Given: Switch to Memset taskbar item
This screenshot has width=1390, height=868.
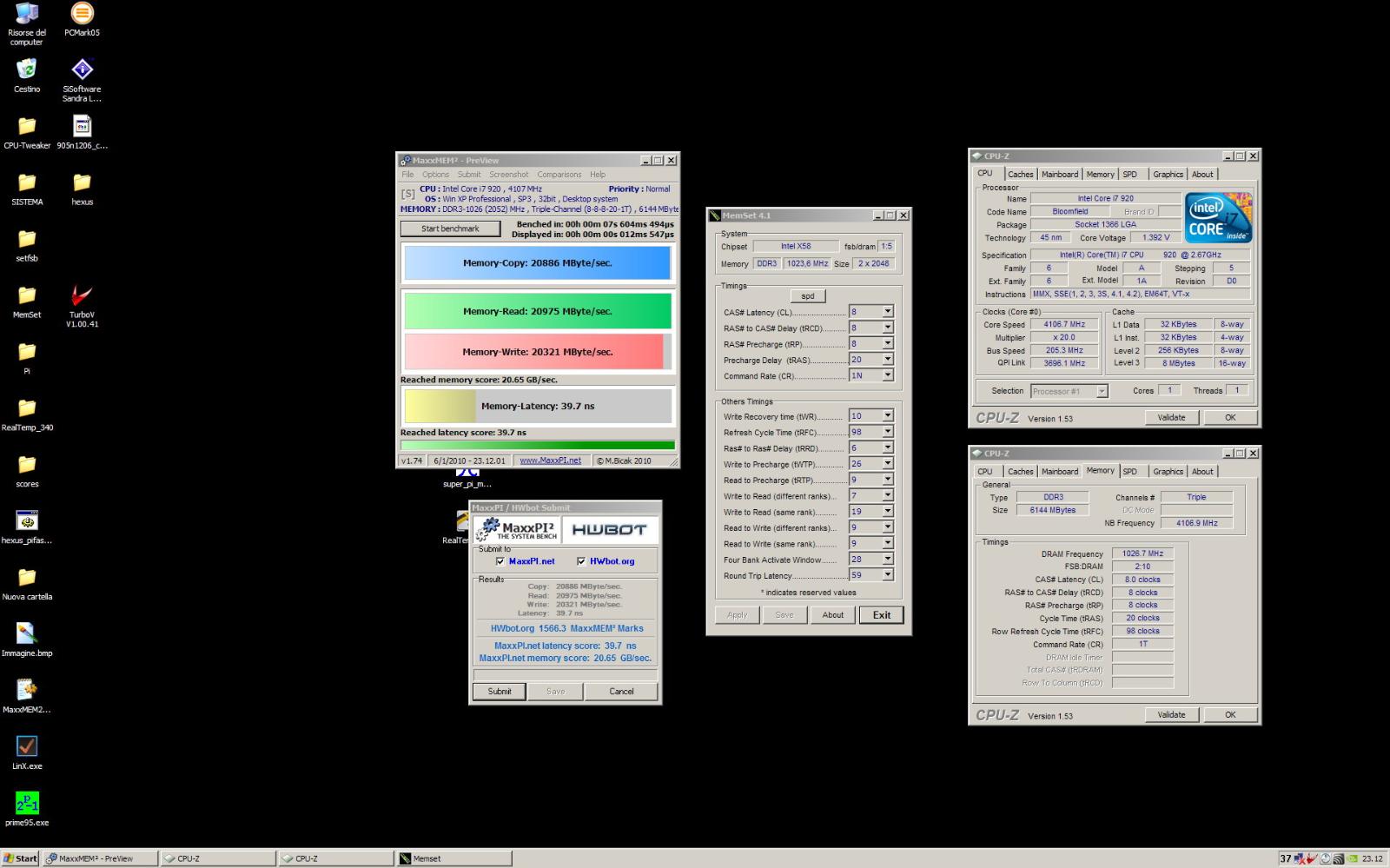Looking at the screenshot, I should [453, 858].
